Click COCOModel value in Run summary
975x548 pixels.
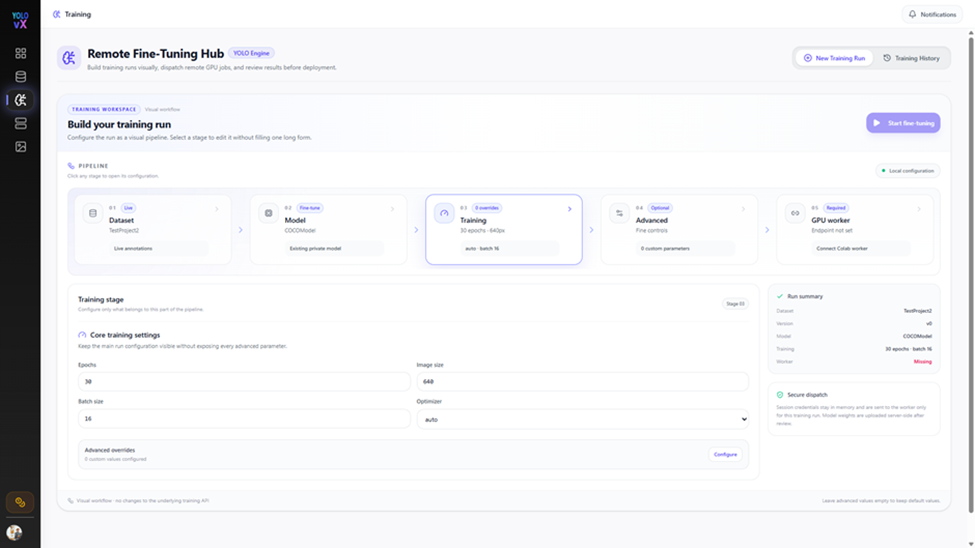coord(917,336)
